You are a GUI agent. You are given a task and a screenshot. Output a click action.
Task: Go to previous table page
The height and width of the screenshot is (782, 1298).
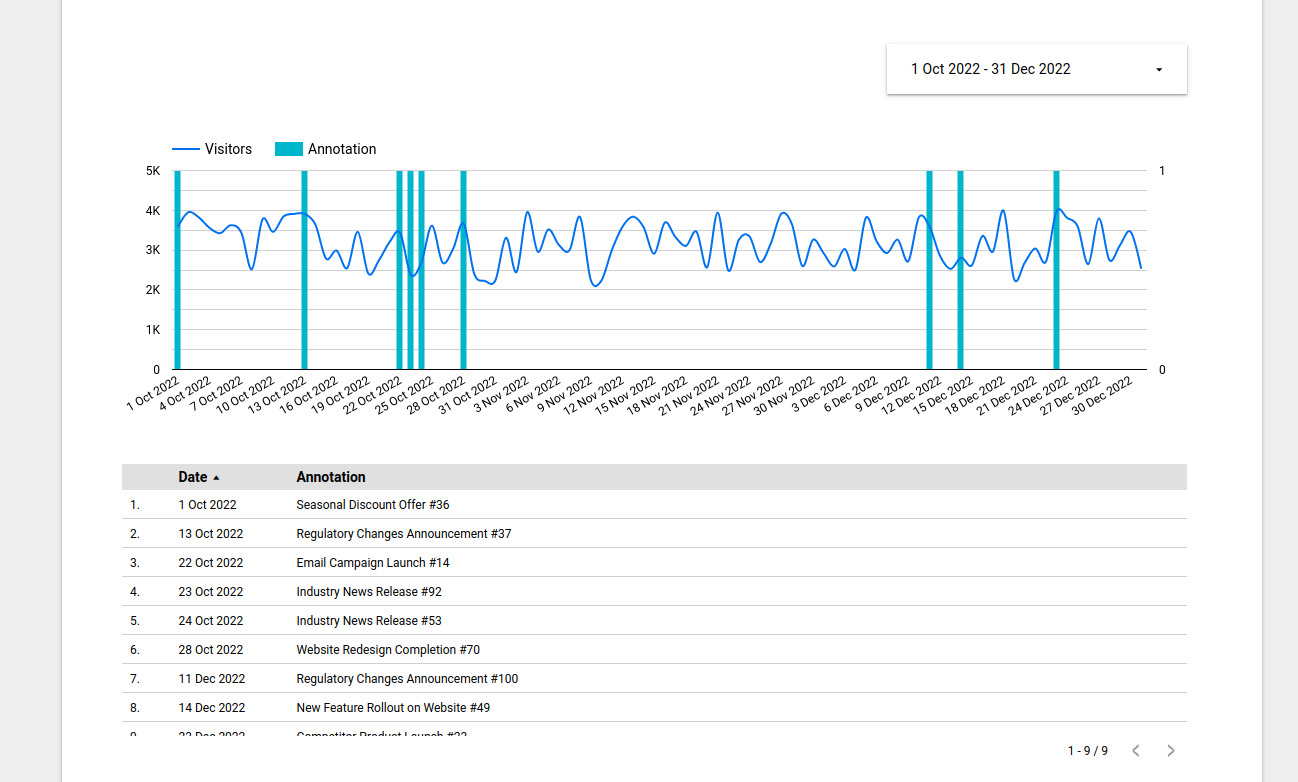point(1136,751)
